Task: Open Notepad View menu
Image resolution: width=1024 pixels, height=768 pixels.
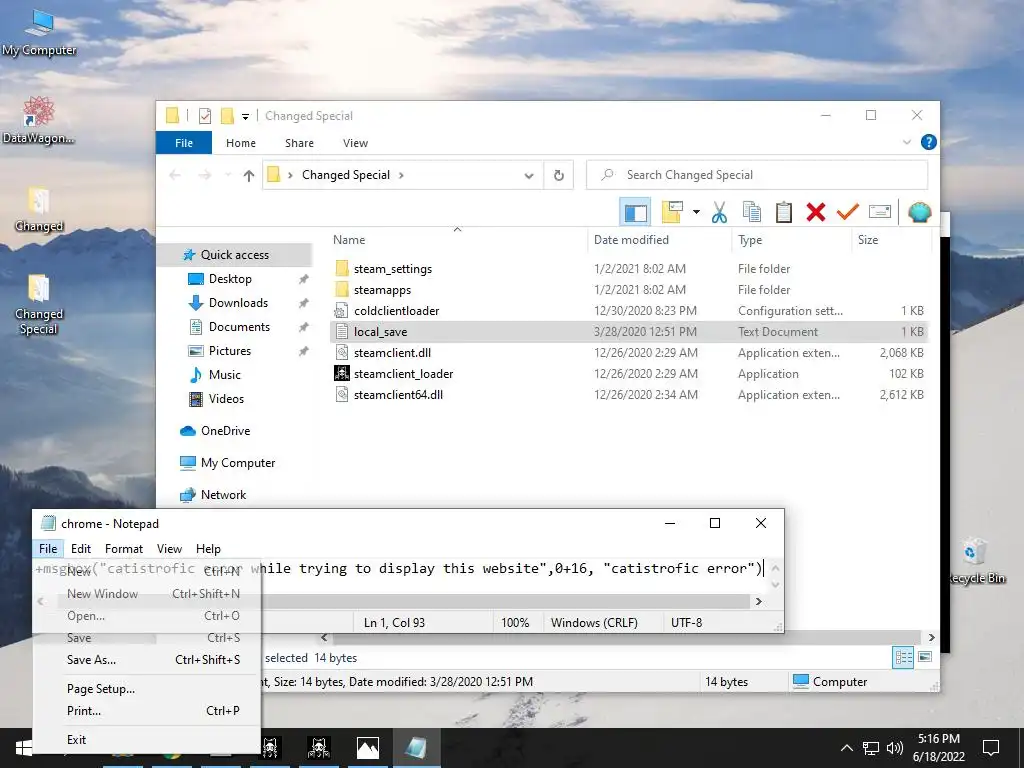Action: click(169, 549)
